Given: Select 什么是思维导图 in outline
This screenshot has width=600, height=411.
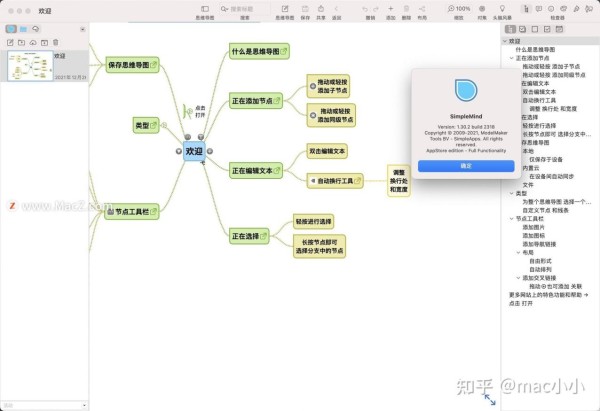Looking at the screenshot, I should [535, 49].
